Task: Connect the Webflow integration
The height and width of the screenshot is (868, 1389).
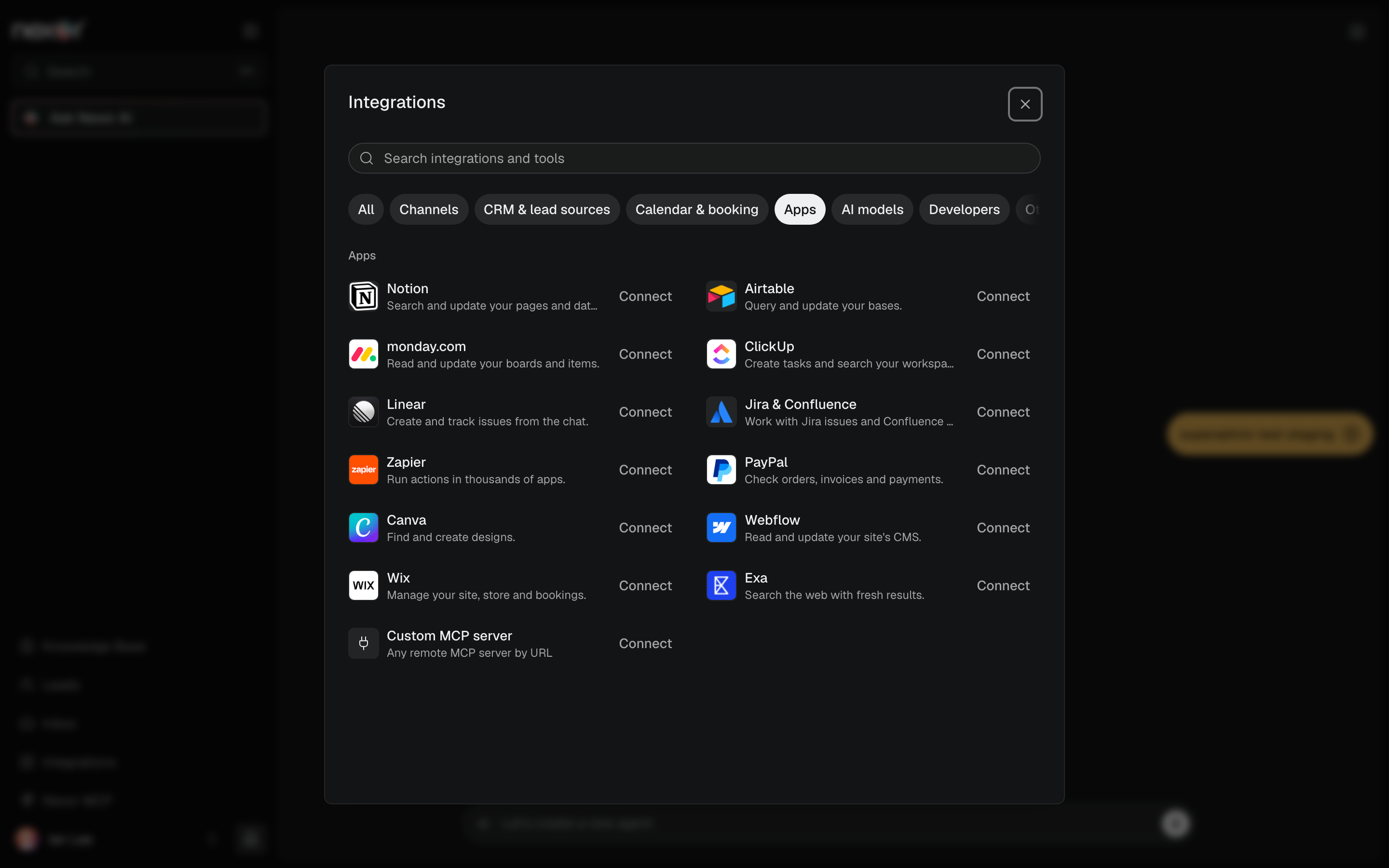Action: pyautogui.click(x=1003, y=528)
